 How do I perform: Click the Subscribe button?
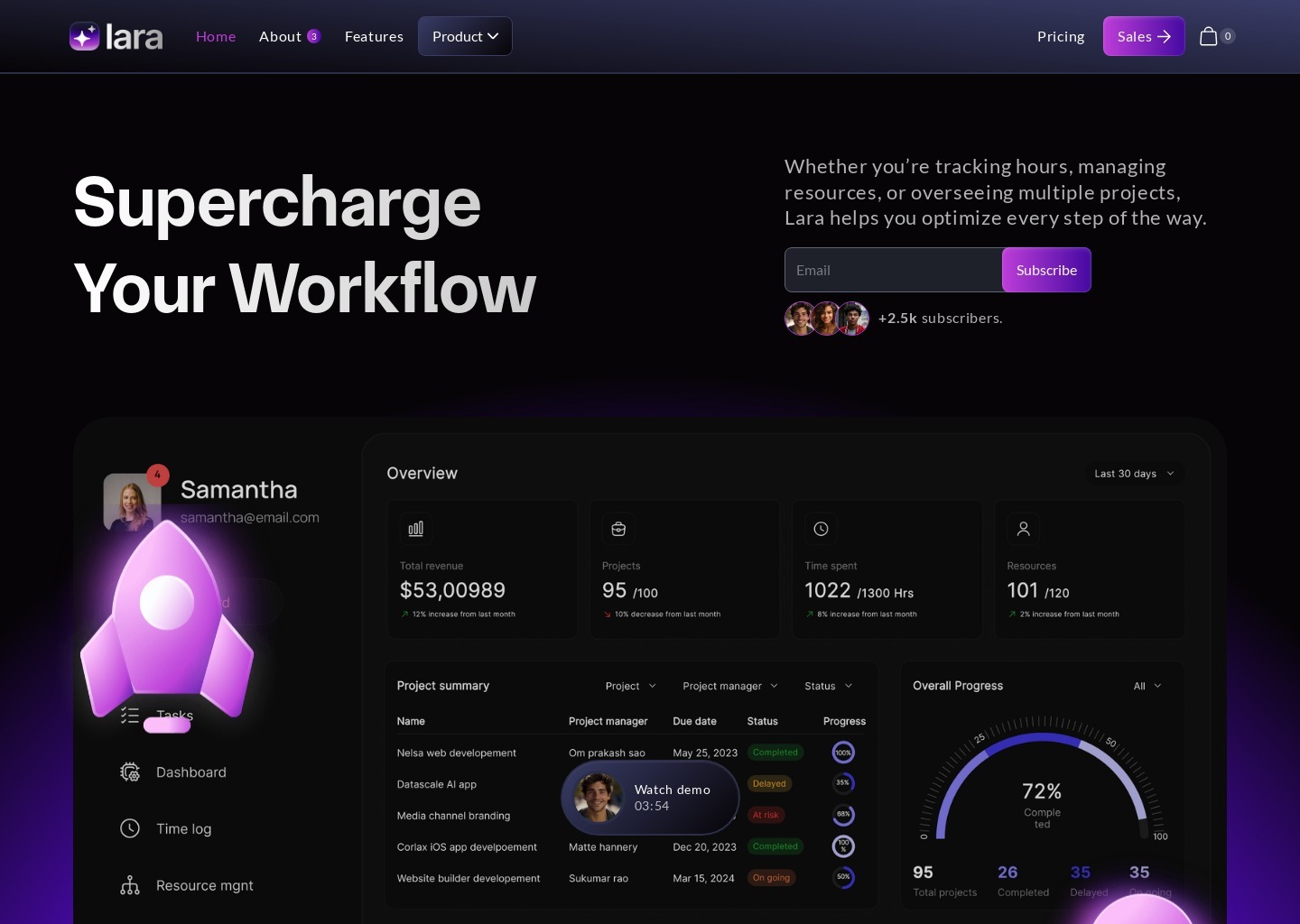pos(1046,270)
